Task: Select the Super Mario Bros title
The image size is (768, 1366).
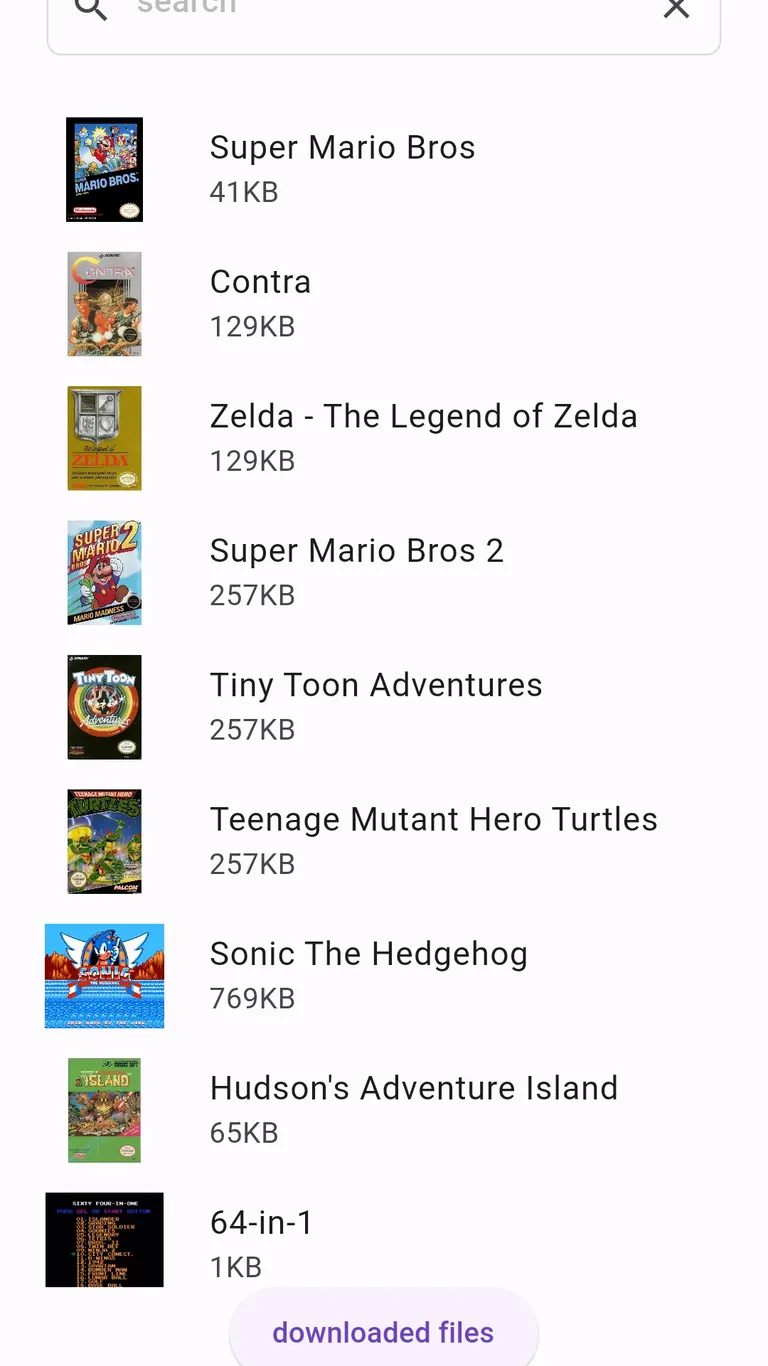Action: [x=342, y=148]
